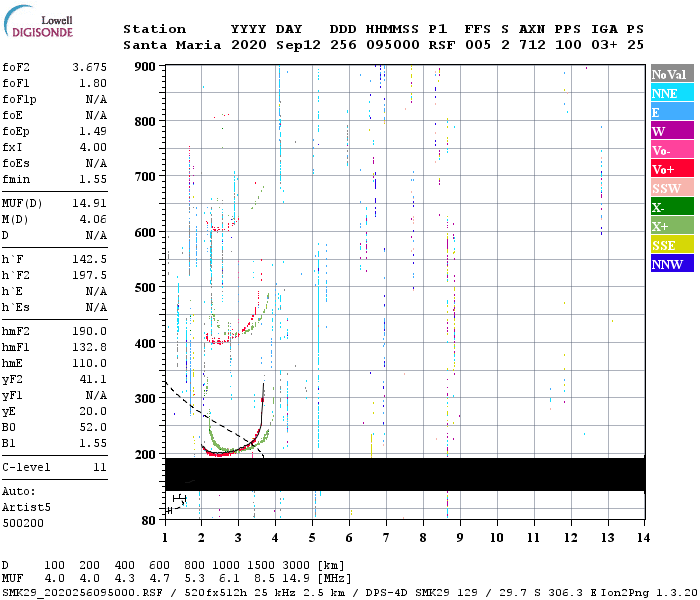
Task: Click the B1 value 1.55
Action: (x=93, y=443)
